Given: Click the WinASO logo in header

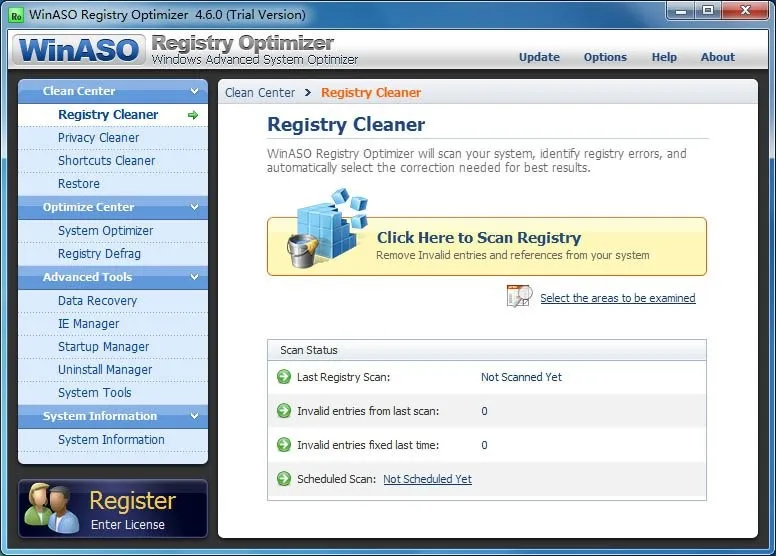Looking at the screenshot, I should [79, 50].
